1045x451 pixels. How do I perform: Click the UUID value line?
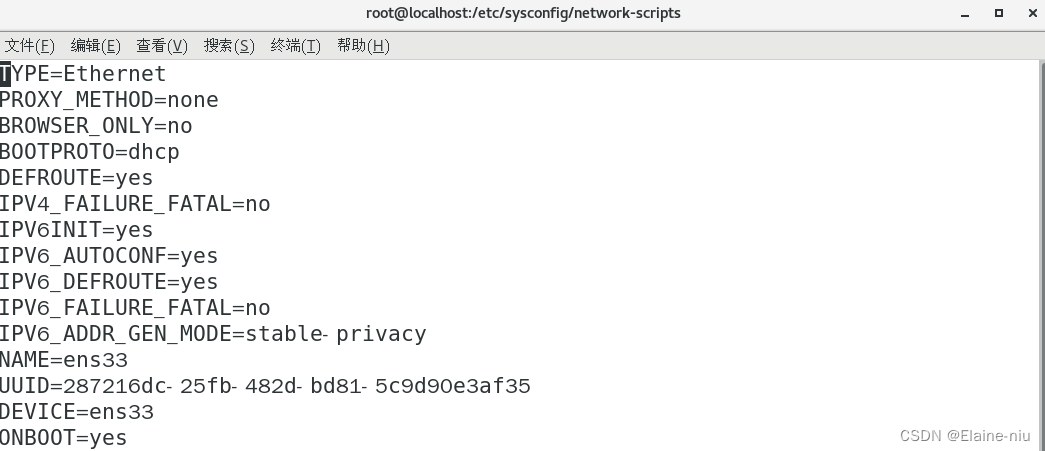point(265,386)
